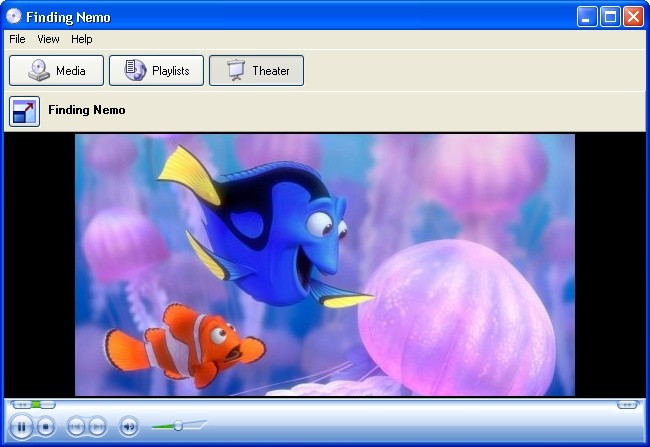Minimize the Finding Nemo window

pyautogui.click(x=587, y=17)
